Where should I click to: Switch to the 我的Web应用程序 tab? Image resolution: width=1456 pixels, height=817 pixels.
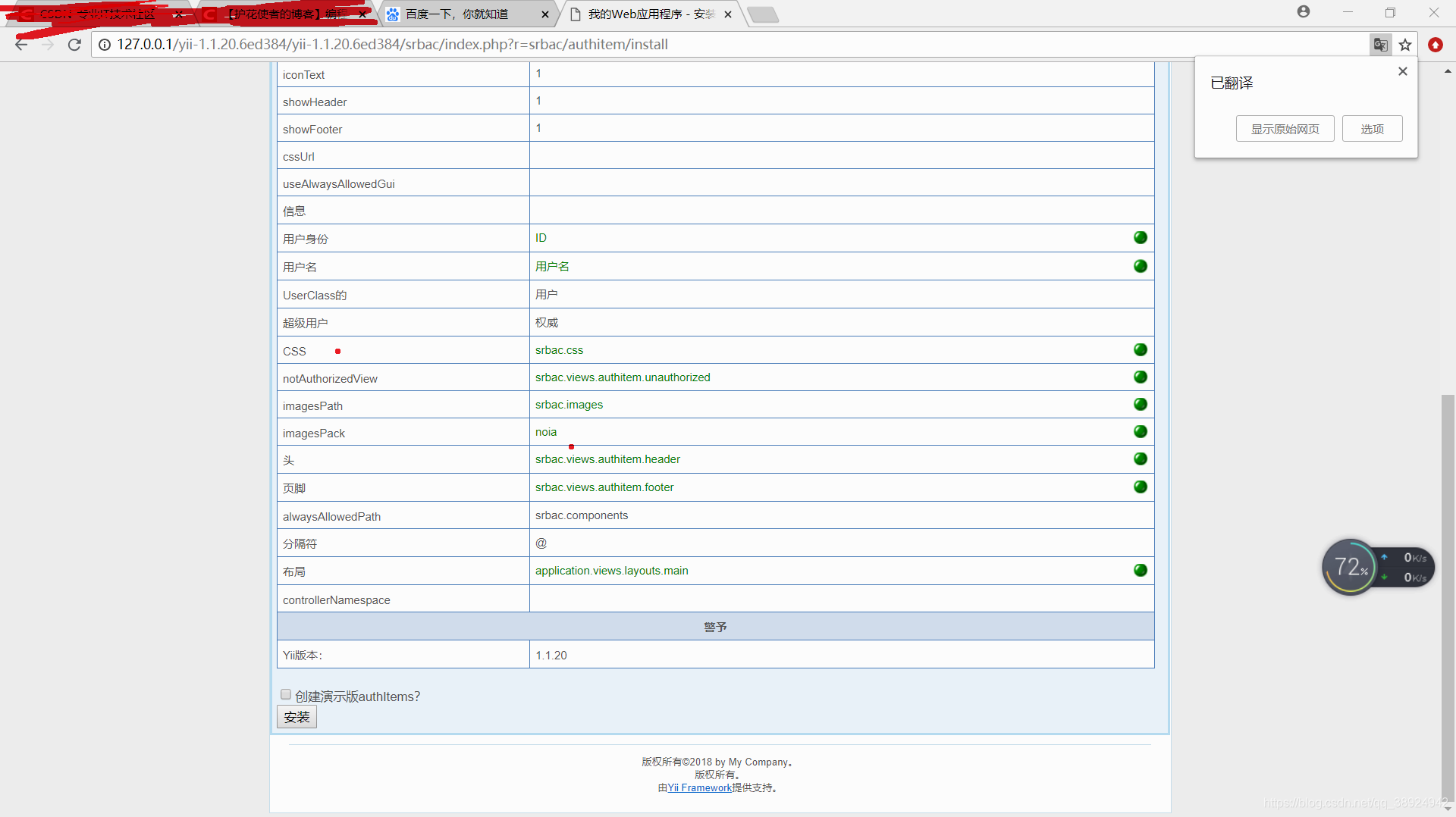point(651,14)
